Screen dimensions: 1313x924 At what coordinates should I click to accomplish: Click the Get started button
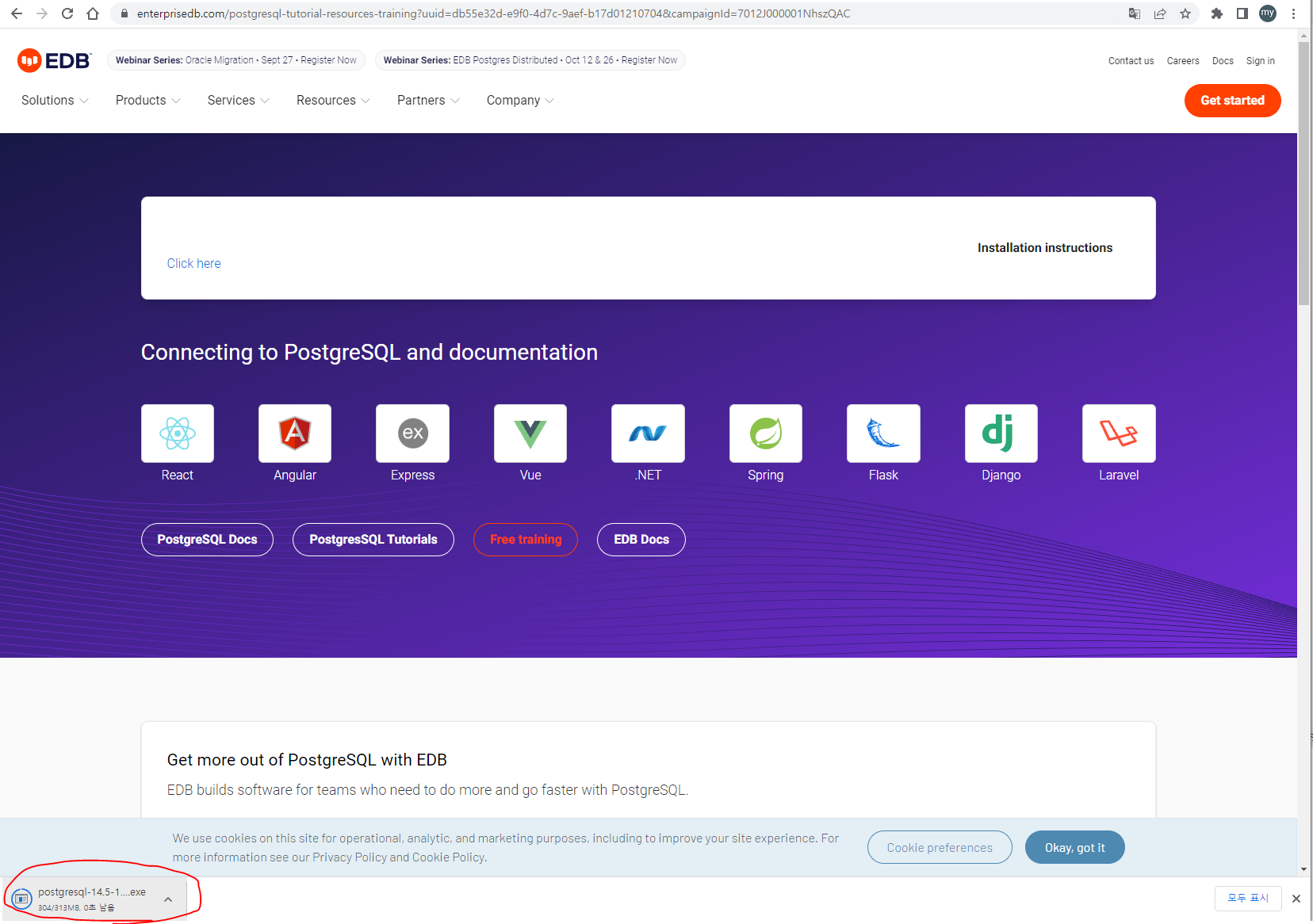tap(1233, 101)
